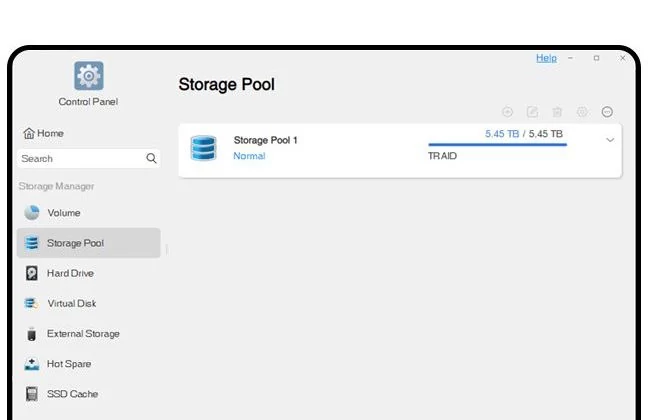
Task: Open the Help link
Action: 546,58
